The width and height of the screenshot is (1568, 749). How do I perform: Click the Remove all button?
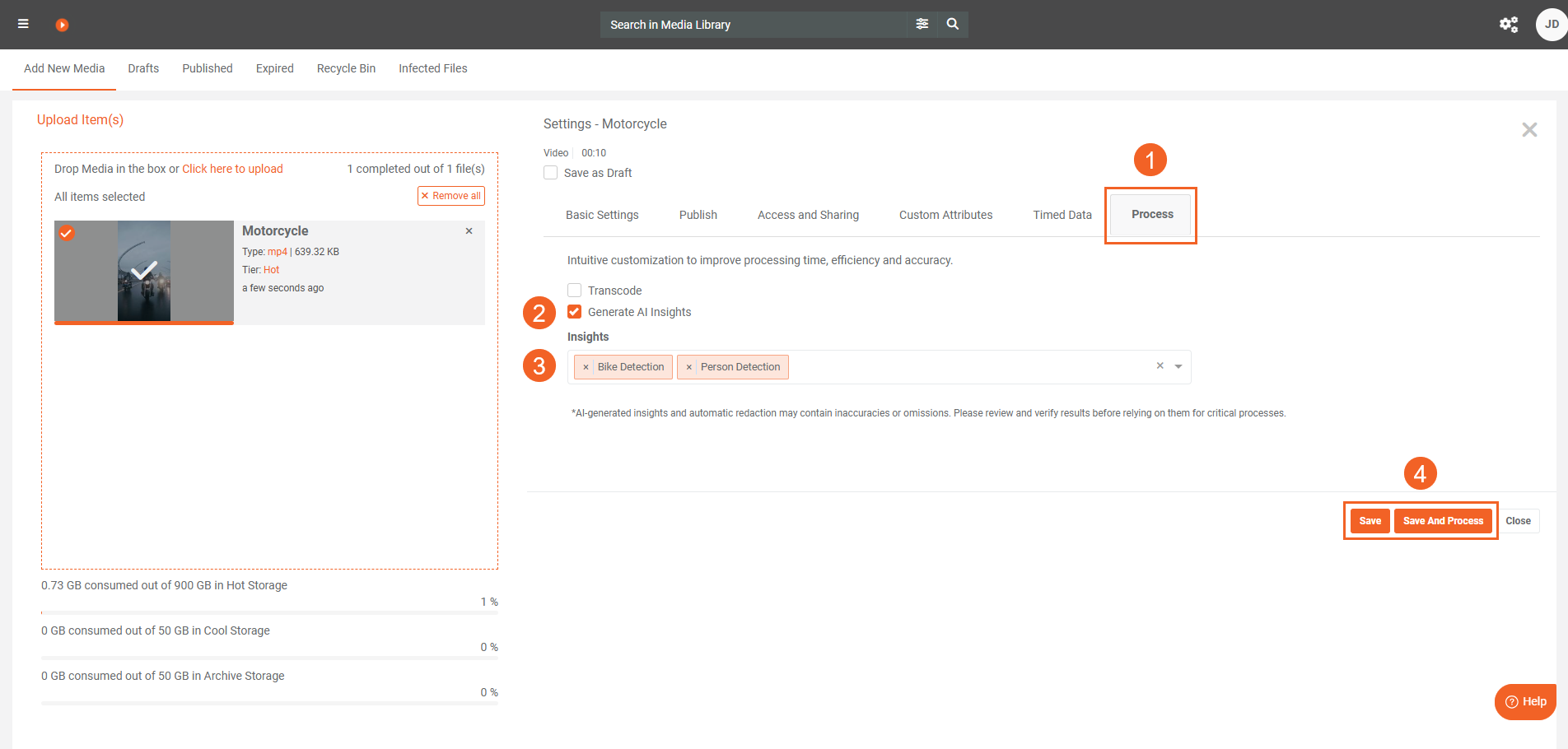point(450,196)
